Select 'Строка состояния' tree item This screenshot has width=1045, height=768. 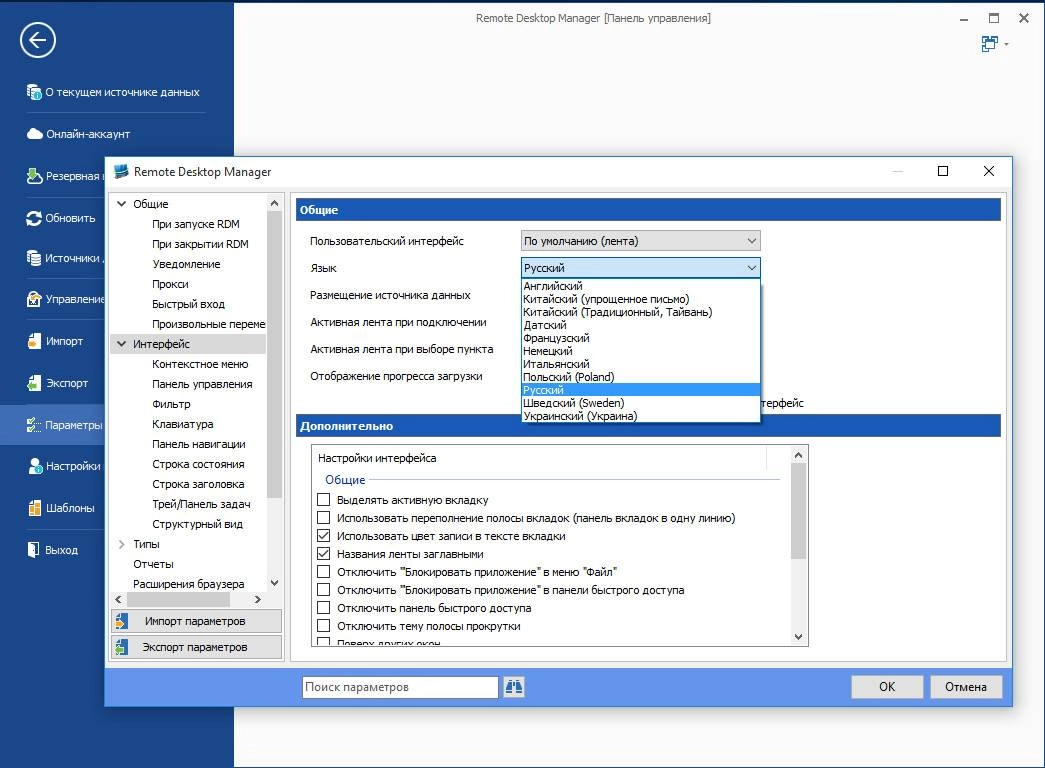coord(198,464)
